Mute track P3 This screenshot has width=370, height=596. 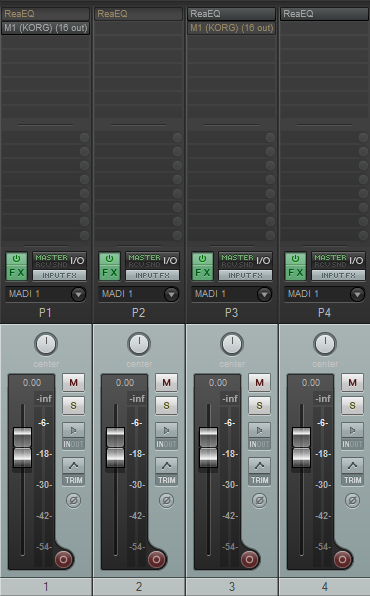pyautogui.click(x=259, y=382)
